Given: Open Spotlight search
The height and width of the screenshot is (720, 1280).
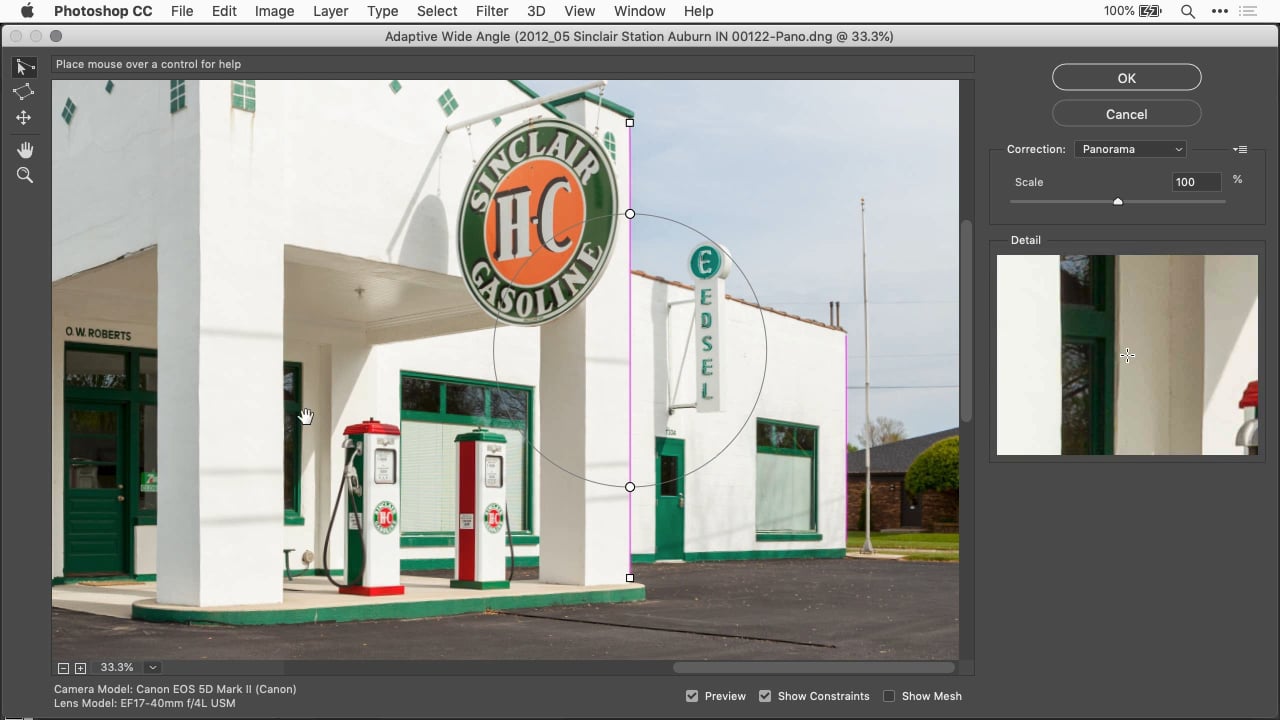Looking at the screenshot, I should coord(1187,11).
